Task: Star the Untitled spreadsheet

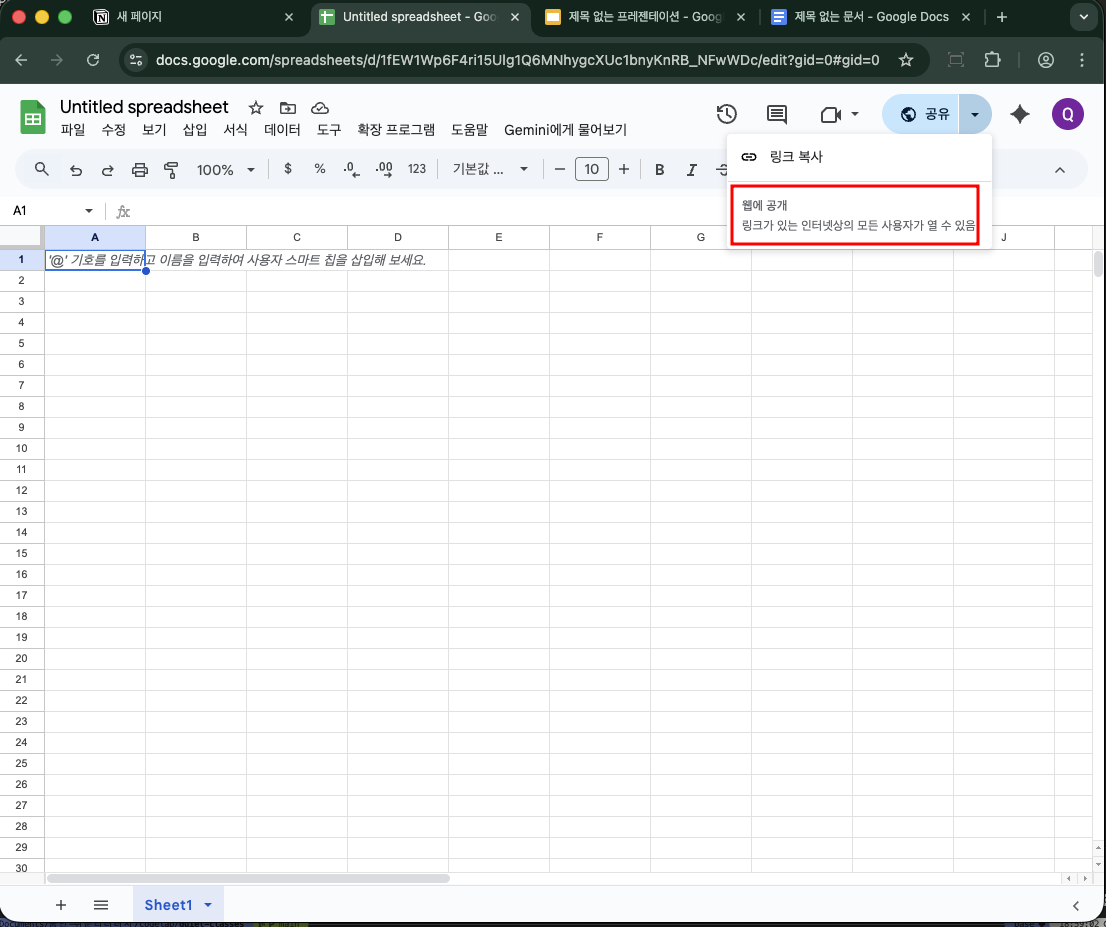Action: click(x=256, y=108)
